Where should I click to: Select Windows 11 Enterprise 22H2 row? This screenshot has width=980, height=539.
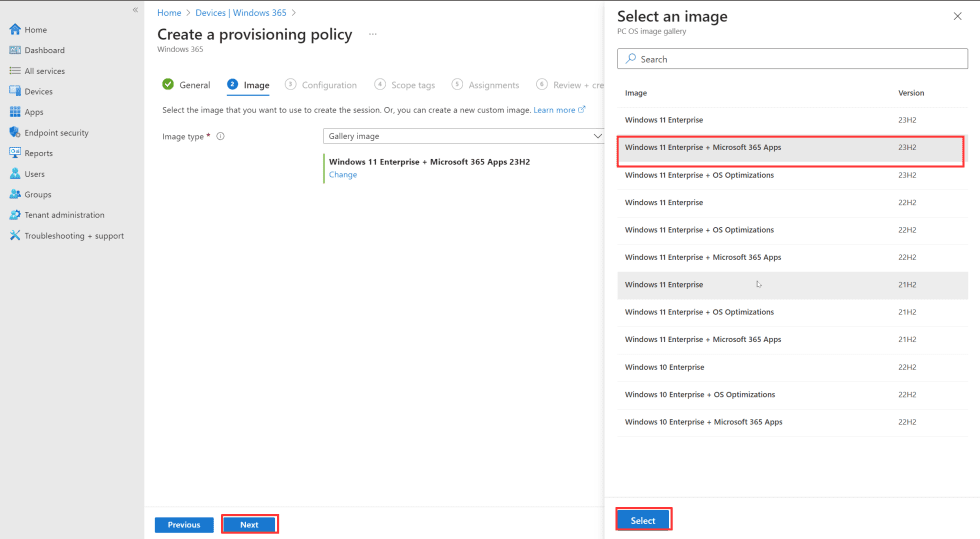pos(792,203)
